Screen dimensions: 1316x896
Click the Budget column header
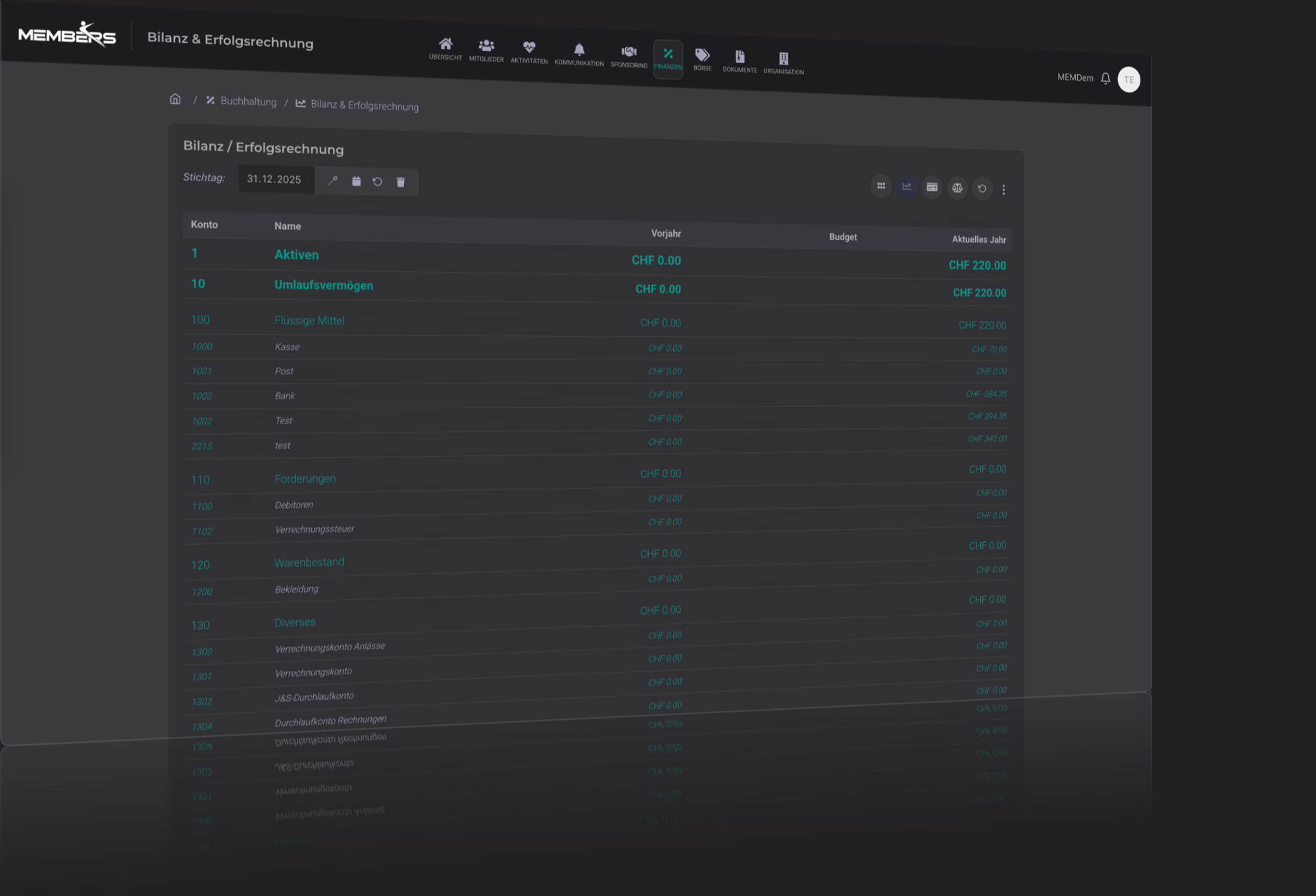click(x=843, y=237)
